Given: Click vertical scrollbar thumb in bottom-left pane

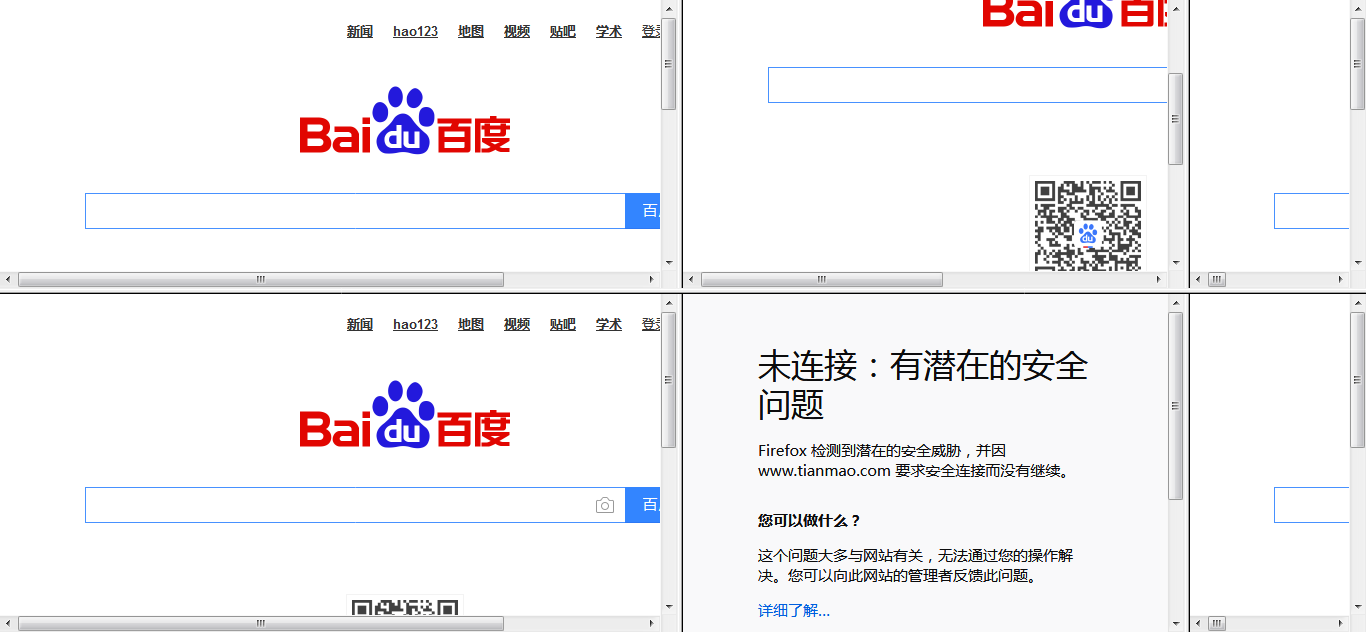Looking at the screenshot, I should click(669, 380).
